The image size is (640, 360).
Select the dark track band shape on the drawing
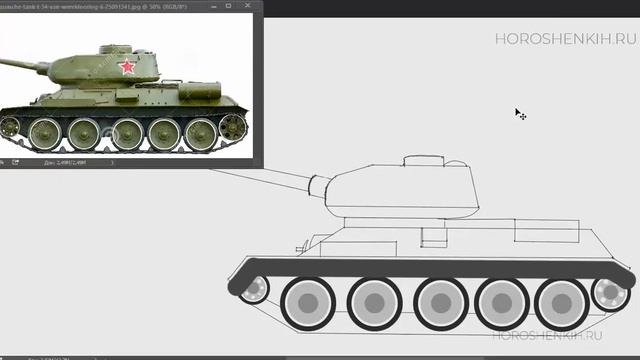[431, 270]
